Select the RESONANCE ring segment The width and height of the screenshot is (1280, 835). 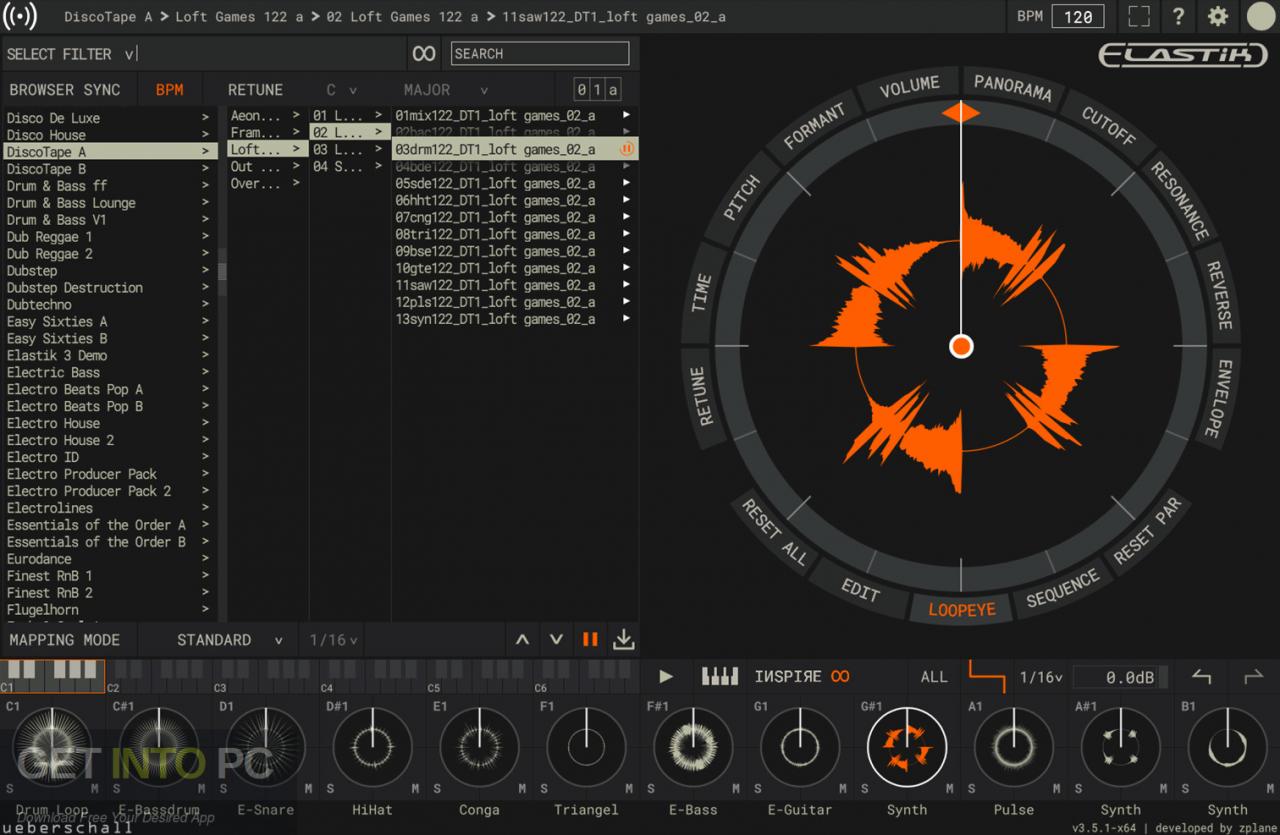[1180, 202]
